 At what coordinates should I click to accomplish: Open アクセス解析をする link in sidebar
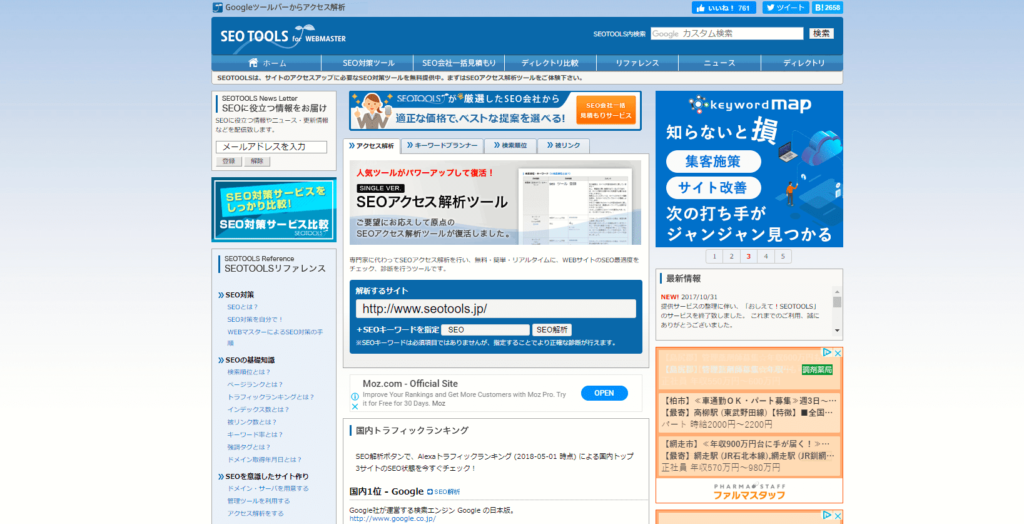(x=255, y=514)
